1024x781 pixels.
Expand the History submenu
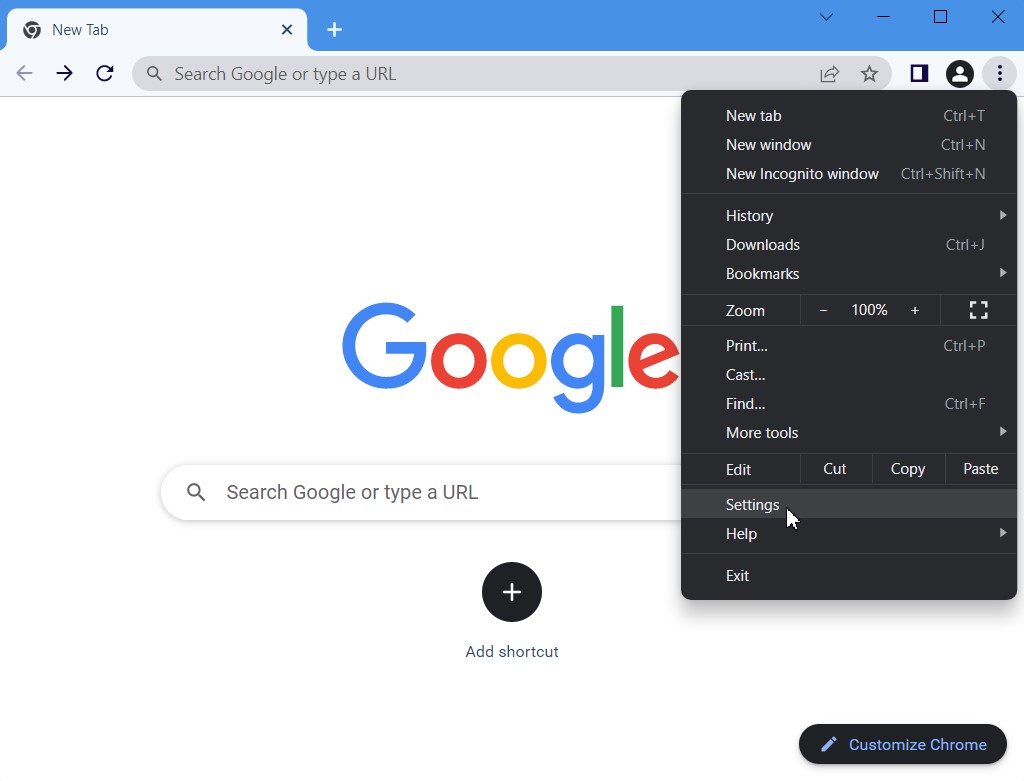(848, 215)
